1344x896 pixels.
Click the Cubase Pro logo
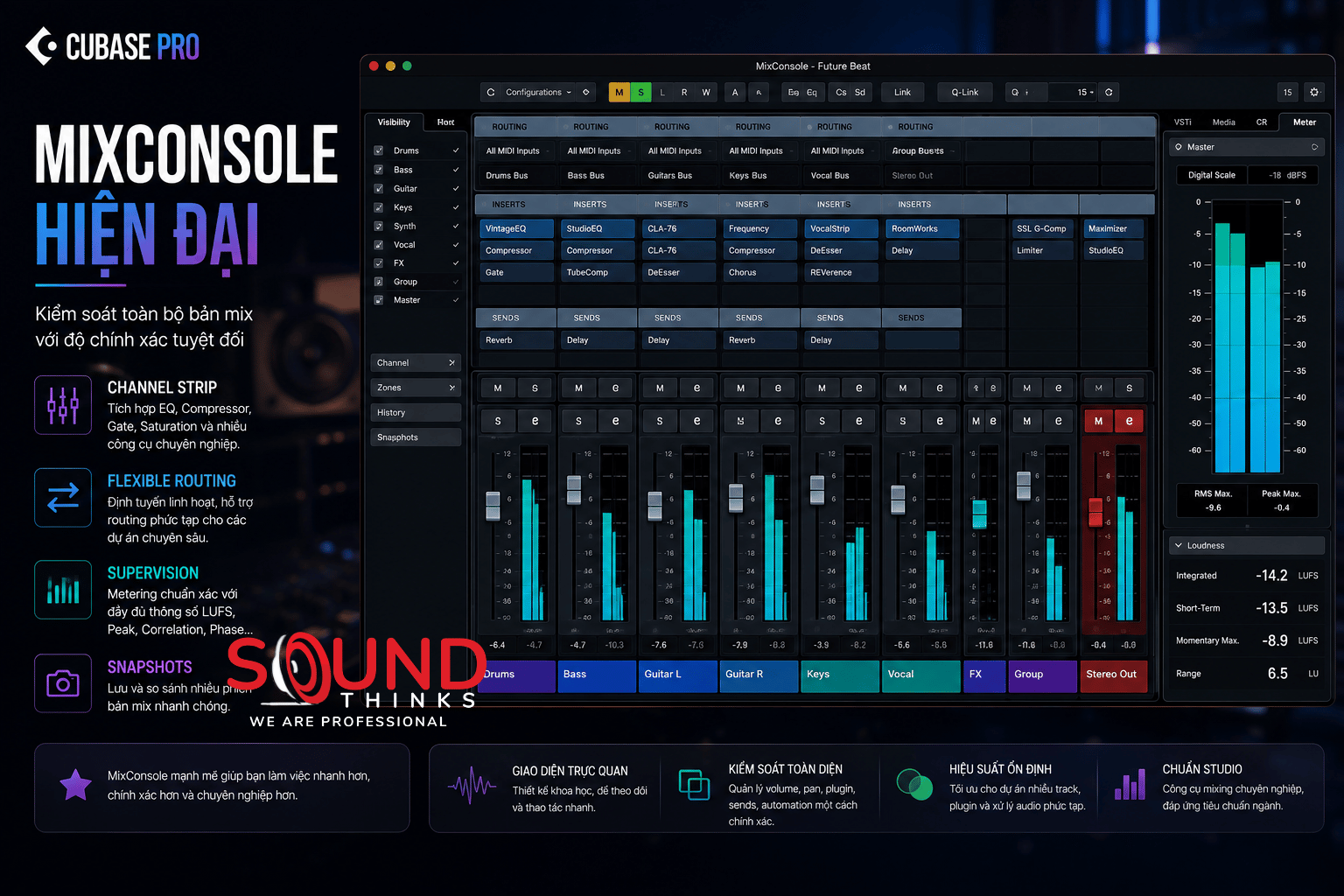pos(112,46)
